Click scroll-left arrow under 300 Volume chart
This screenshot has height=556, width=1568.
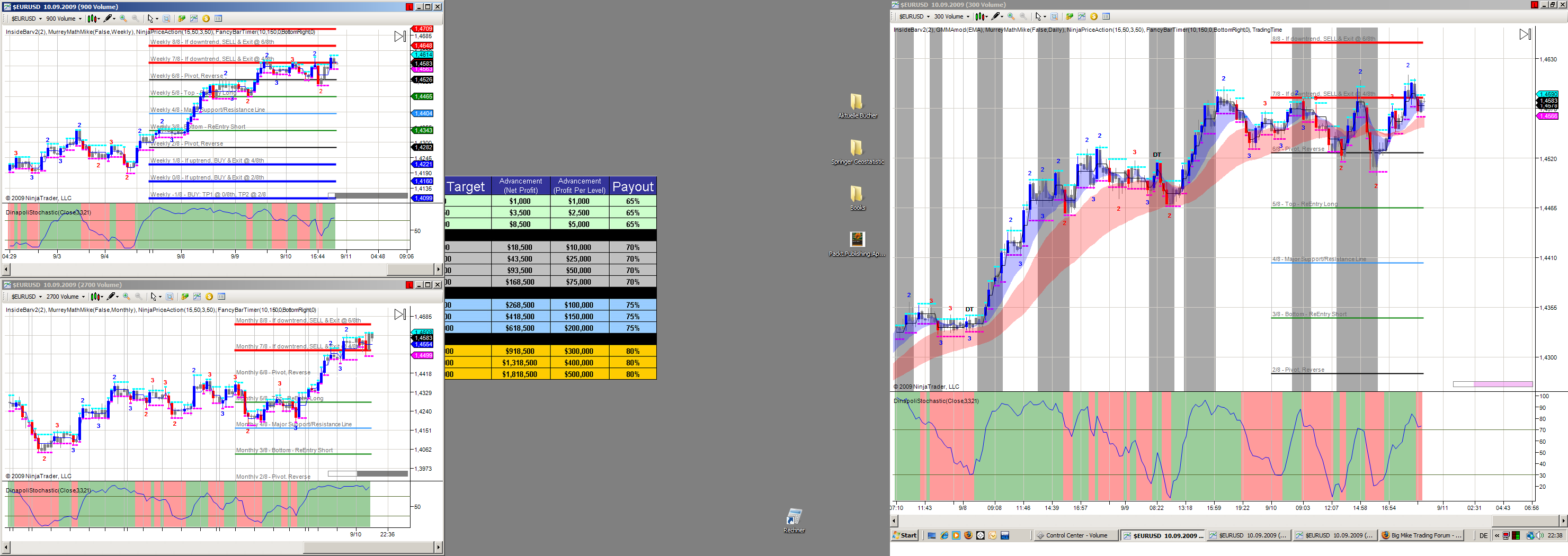(894, 521)
